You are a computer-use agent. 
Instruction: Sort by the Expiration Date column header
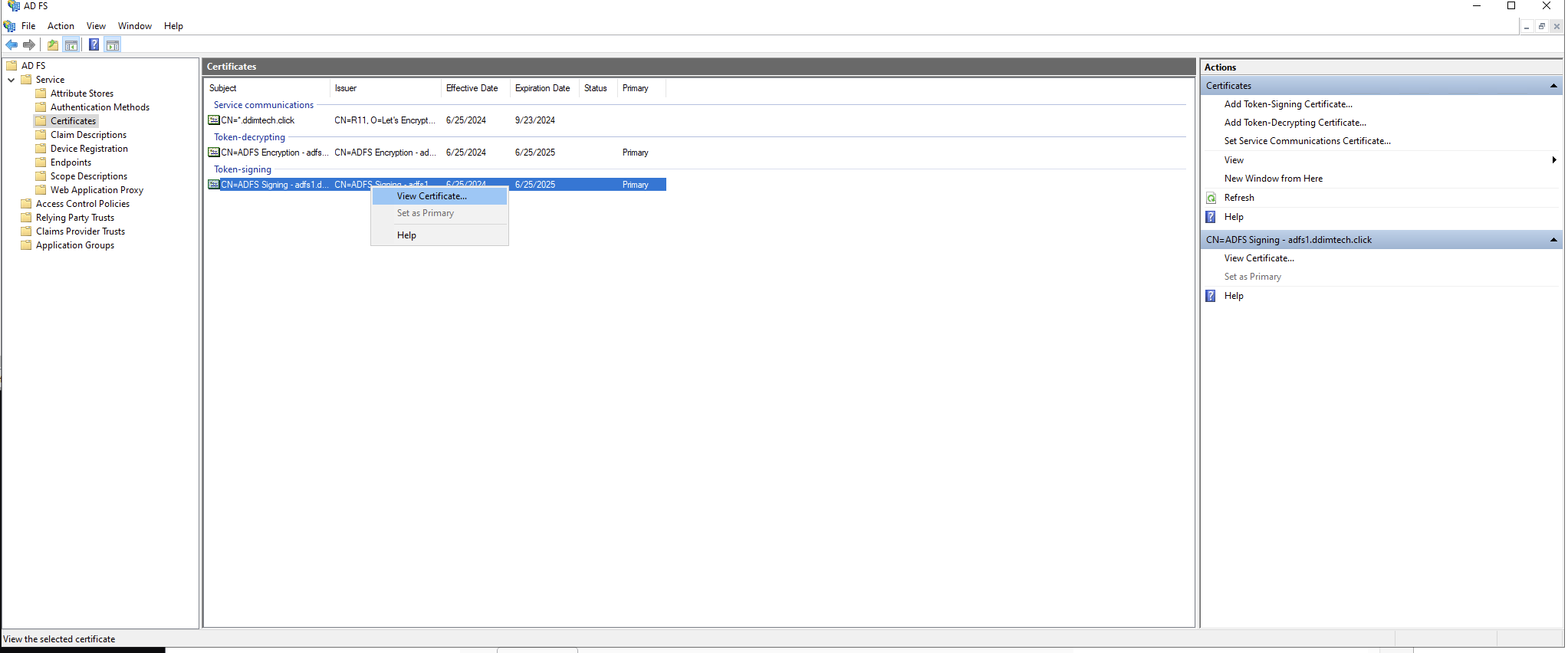pyautogui.click(x=544, y=88)
